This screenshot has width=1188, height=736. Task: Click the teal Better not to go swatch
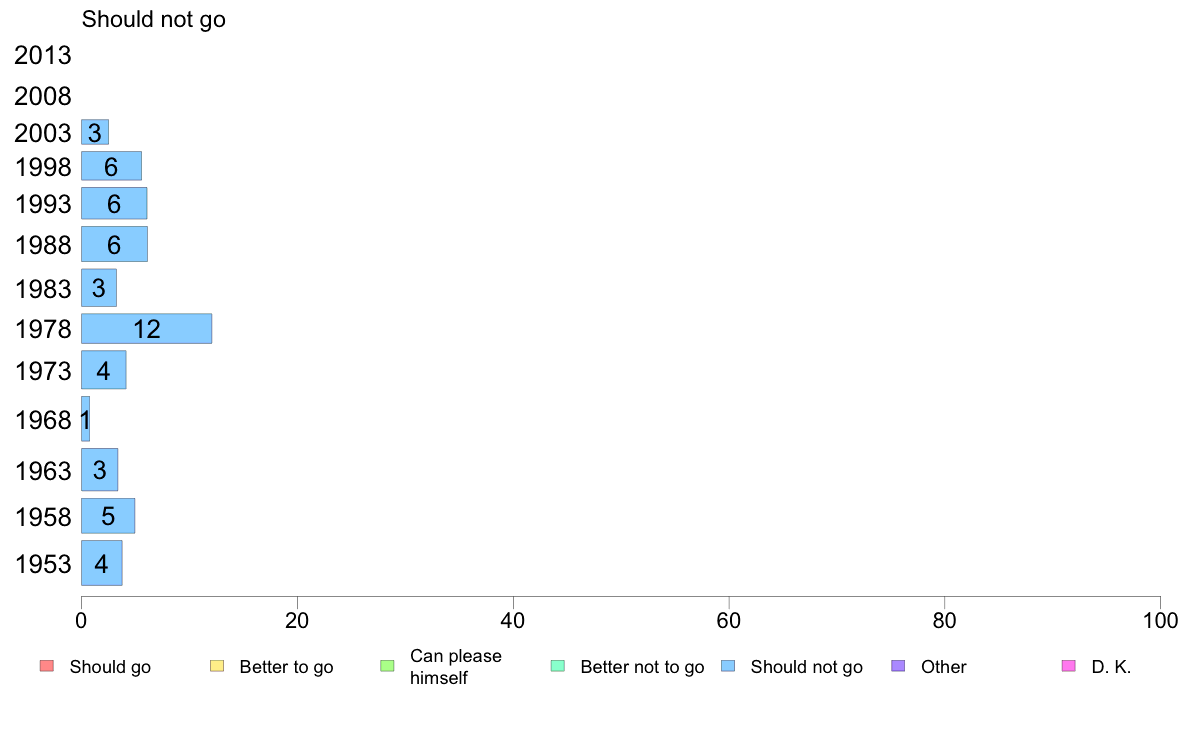point(558,666)
